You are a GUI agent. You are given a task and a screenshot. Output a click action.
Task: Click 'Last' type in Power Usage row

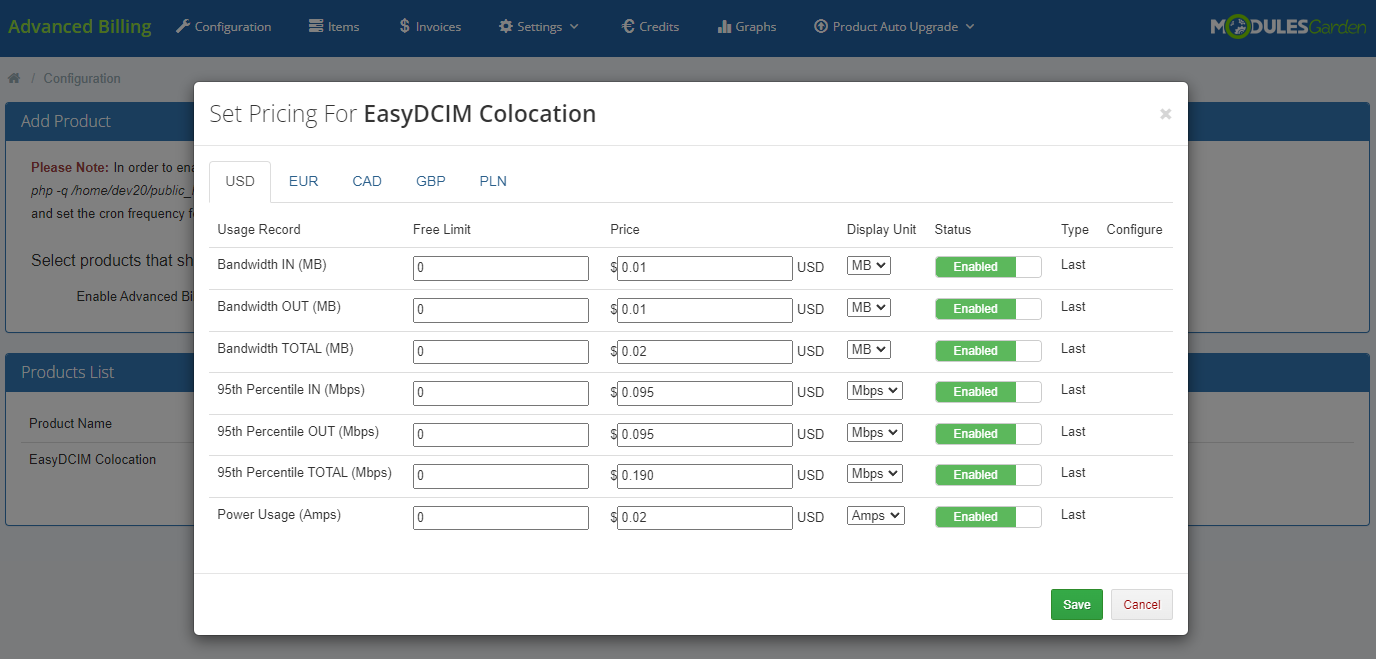click(x=1073, y=515)
